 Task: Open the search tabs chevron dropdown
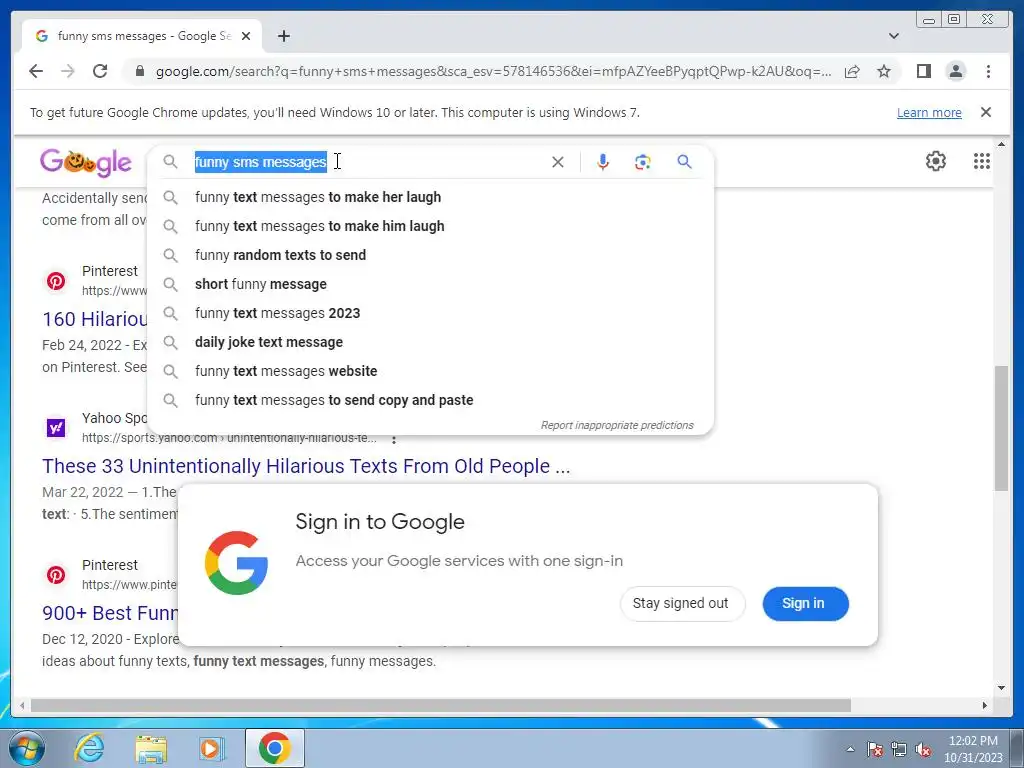(893, 36)
